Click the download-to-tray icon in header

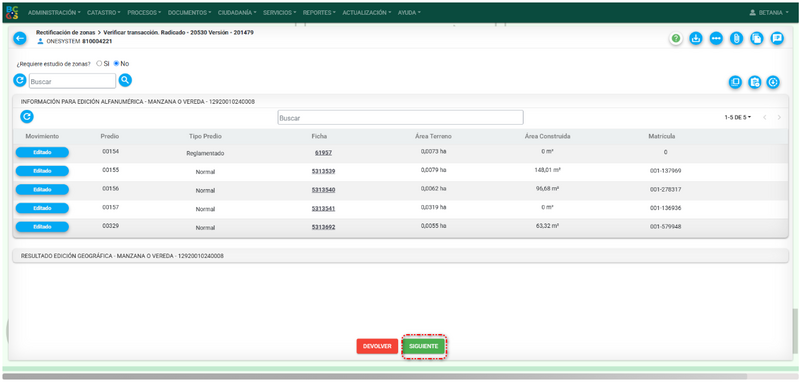tap(696, 38)
